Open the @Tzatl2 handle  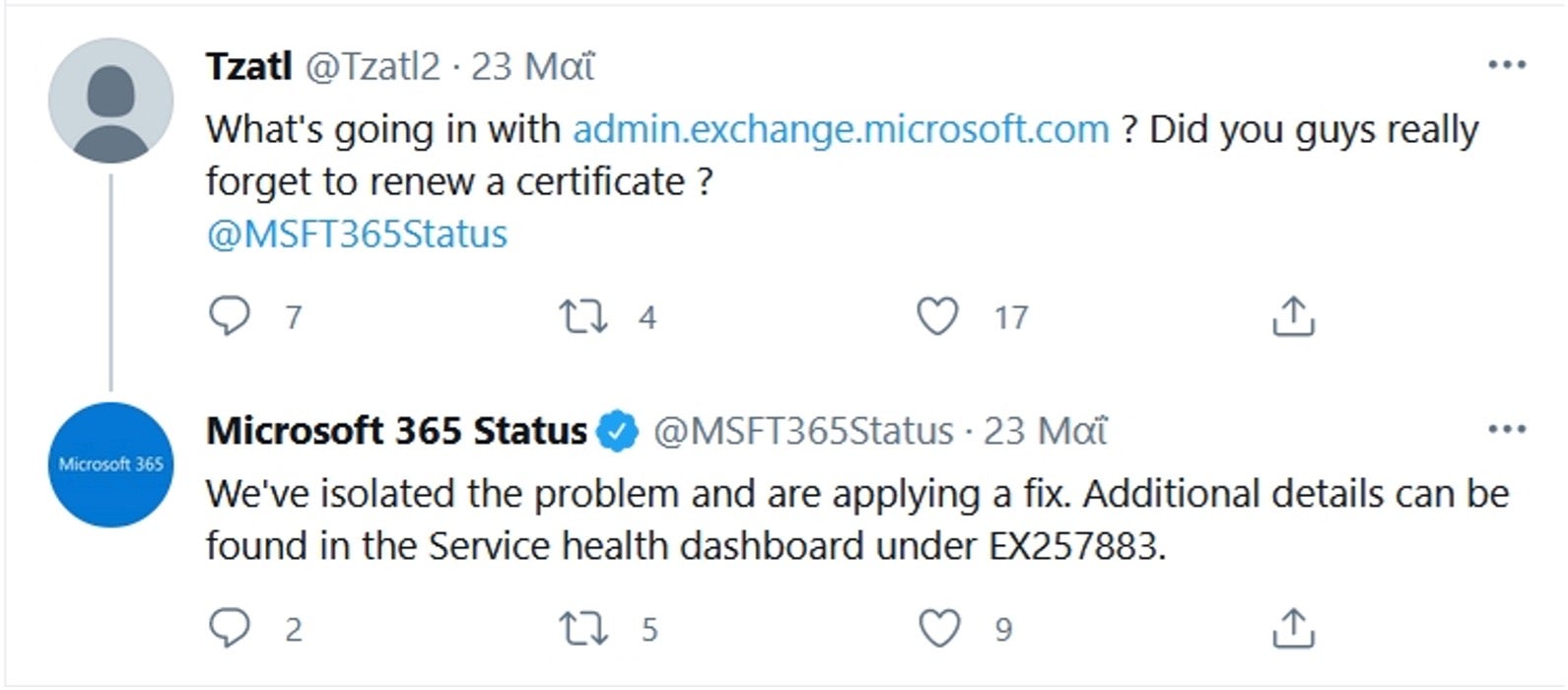click(x=373, y=66)
